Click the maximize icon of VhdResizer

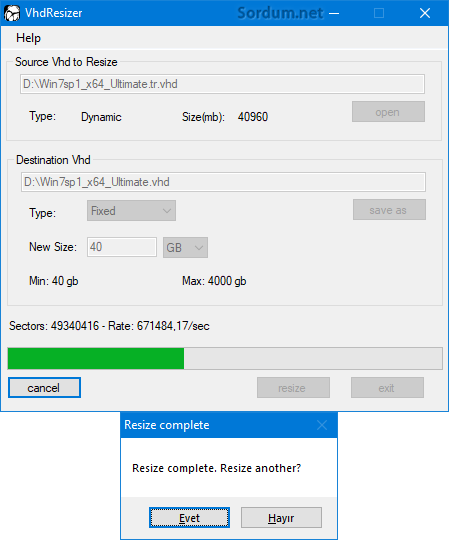[379, 13]
